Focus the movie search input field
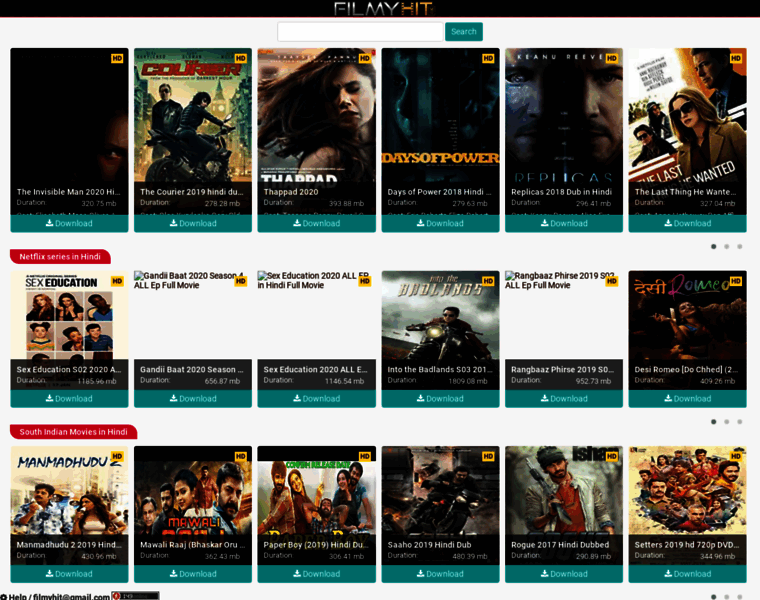 point(360,32)
